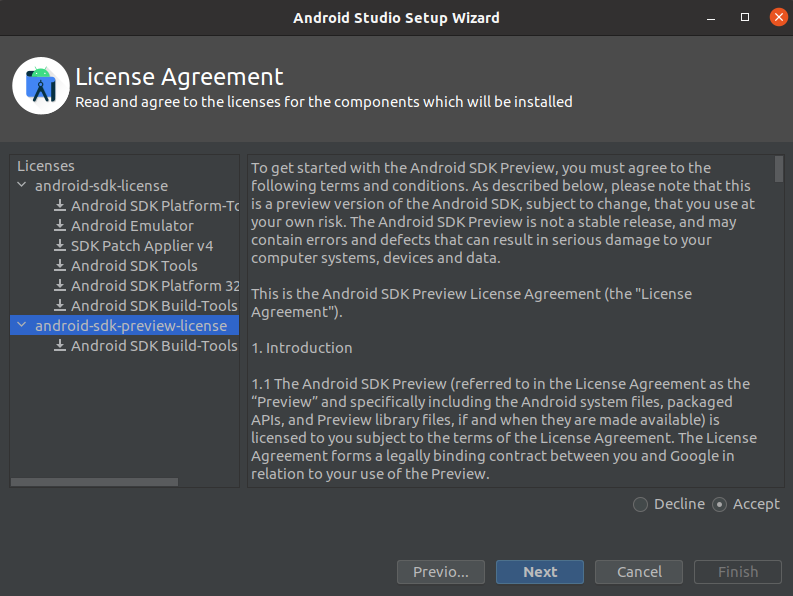
Task: Collapse the android-sdk-license tree node
Action: (22, 185)
